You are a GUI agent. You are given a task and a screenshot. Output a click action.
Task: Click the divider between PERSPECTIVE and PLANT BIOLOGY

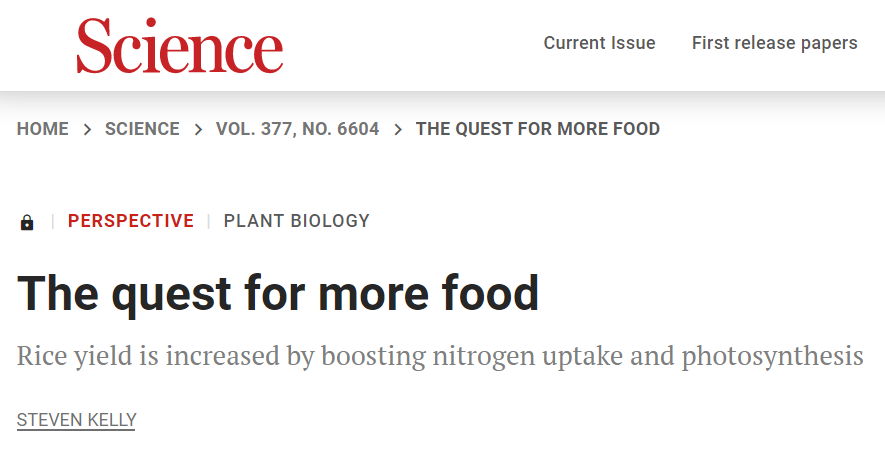coord(209,221)
